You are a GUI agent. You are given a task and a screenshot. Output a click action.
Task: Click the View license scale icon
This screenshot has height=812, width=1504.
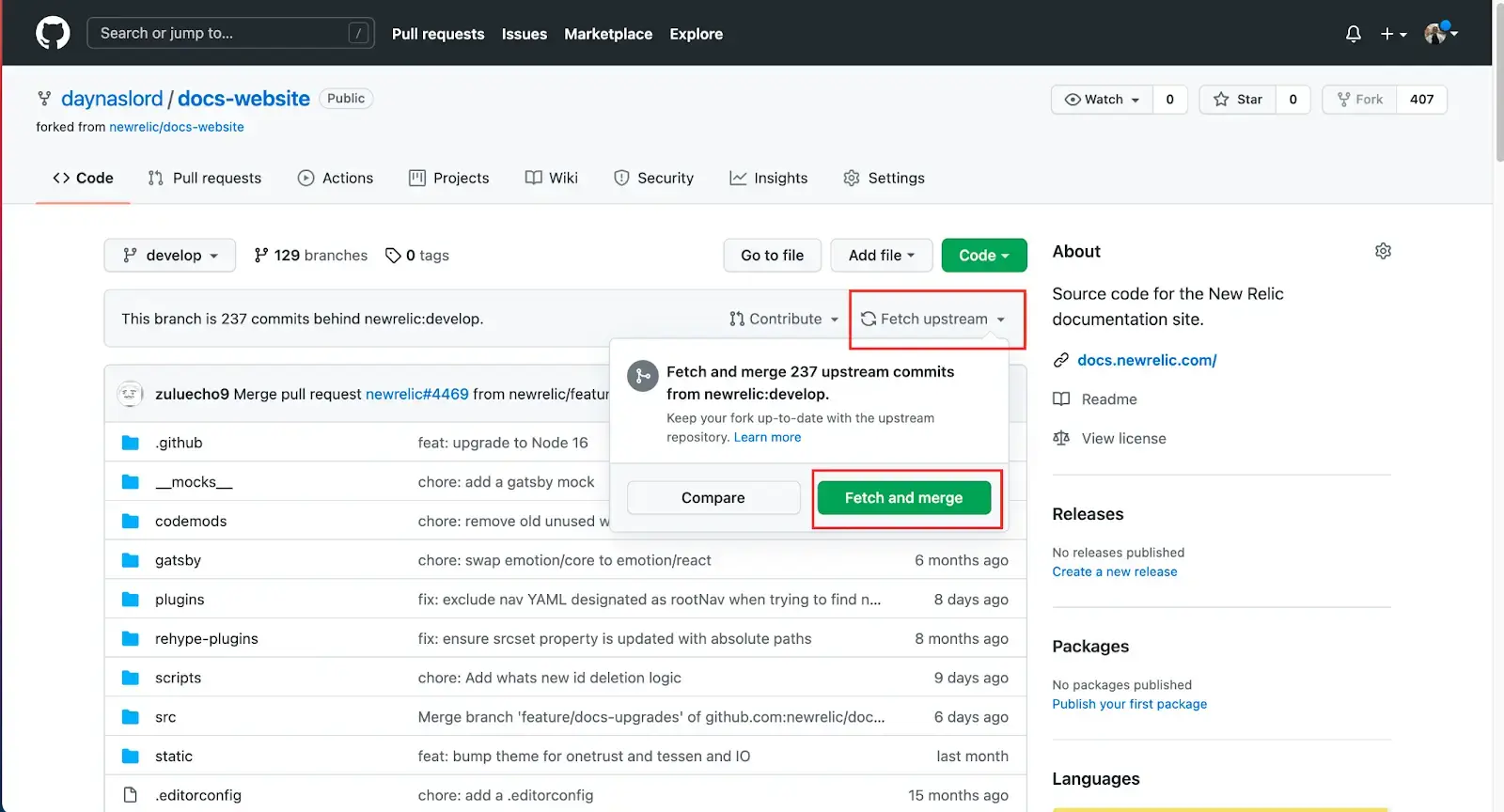(1061, 438)
